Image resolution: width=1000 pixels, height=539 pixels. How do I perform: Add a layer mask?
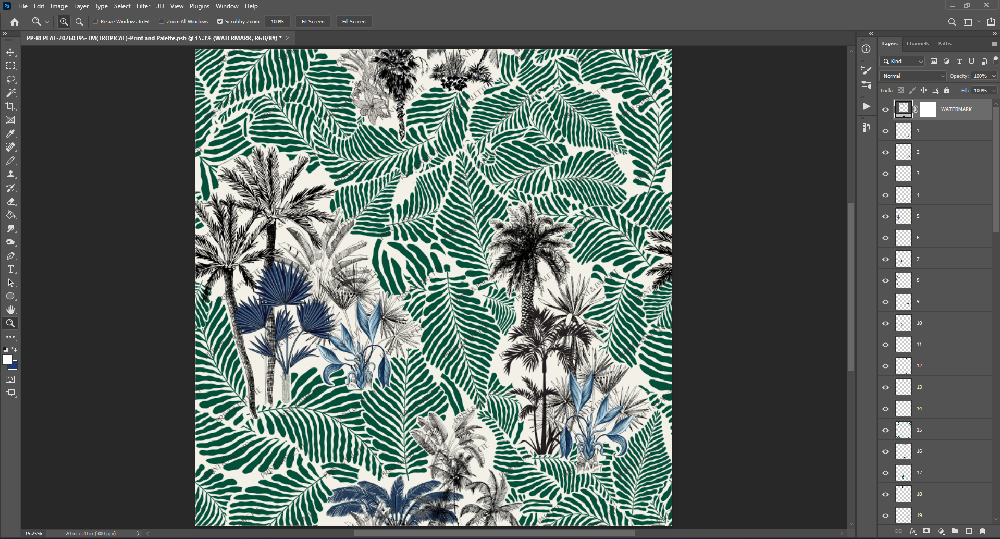pyautogui.click(x=927, y=531)
